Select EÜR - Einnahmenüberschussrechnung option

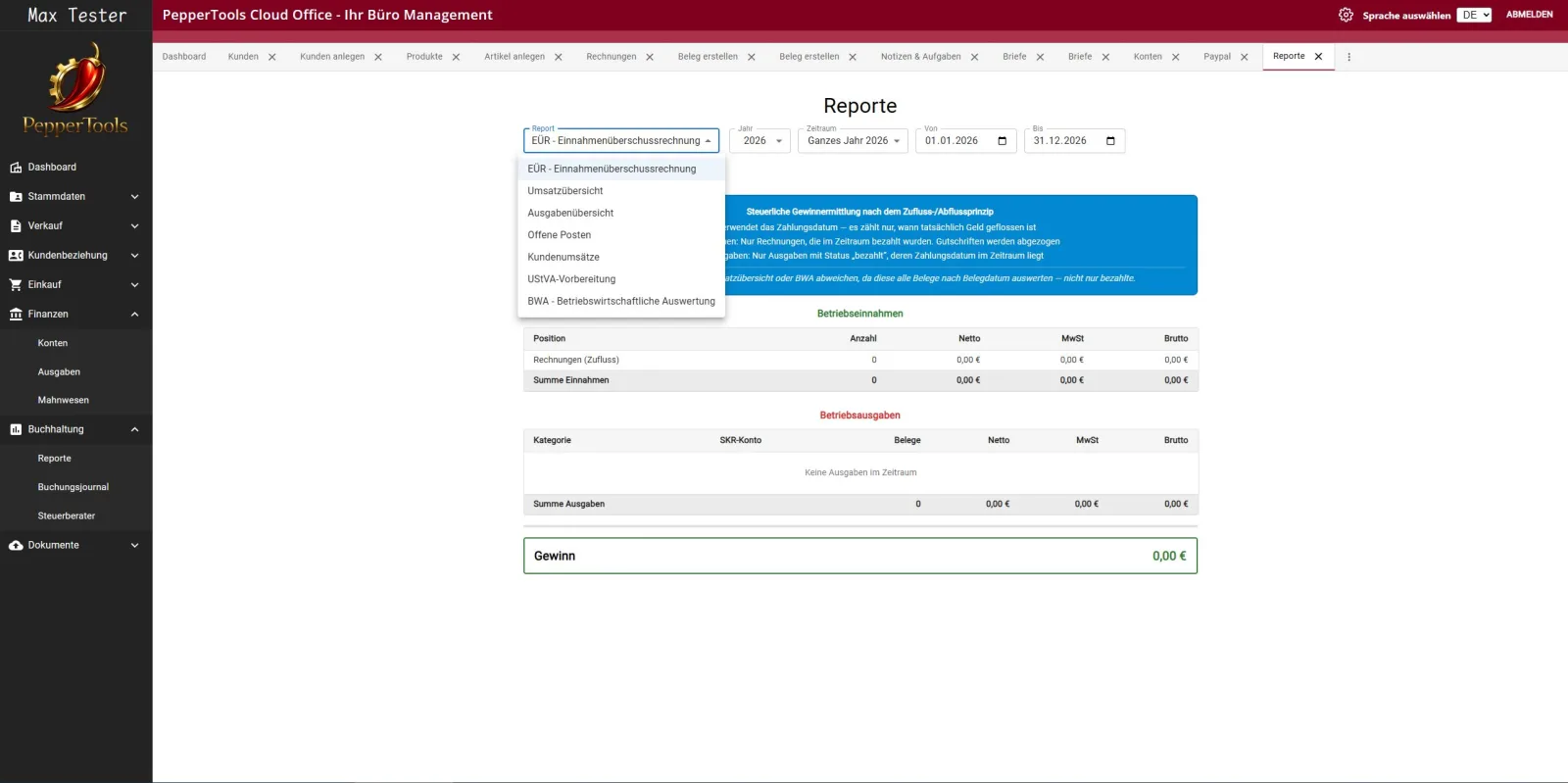621,169
